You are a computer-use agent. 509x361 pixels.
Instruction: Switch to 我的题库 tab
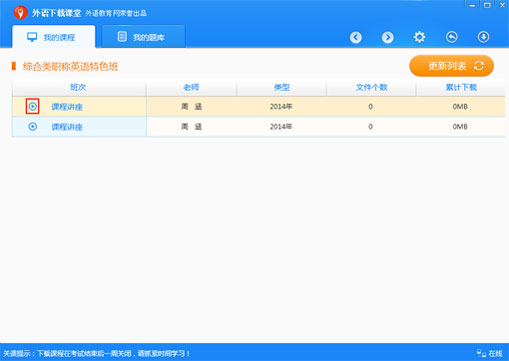tap(143, 37)
